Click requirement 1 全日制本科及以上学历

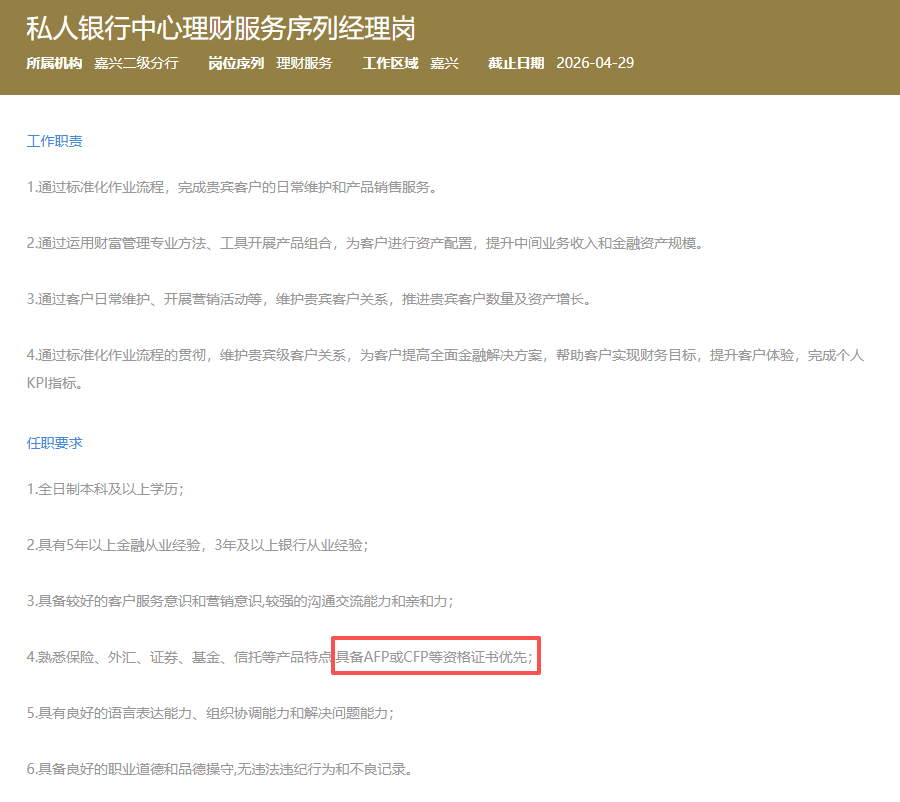(x=105, y=489)
